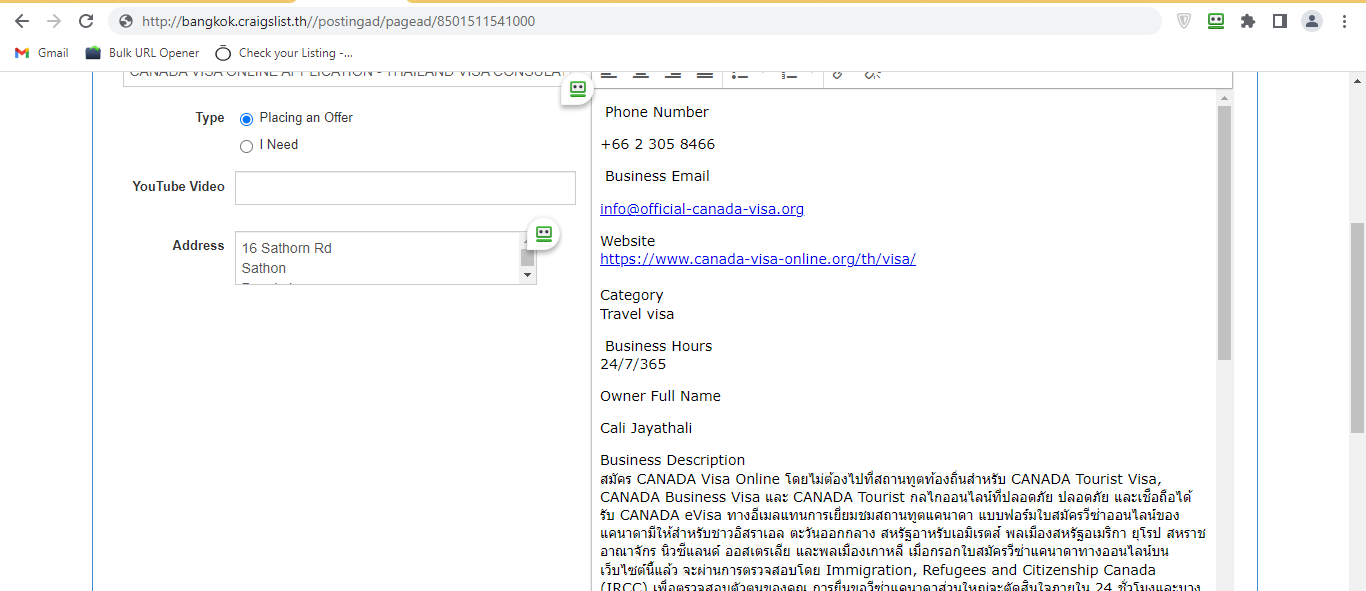Open the Gmail bookmark

click(x=42, y=53)
